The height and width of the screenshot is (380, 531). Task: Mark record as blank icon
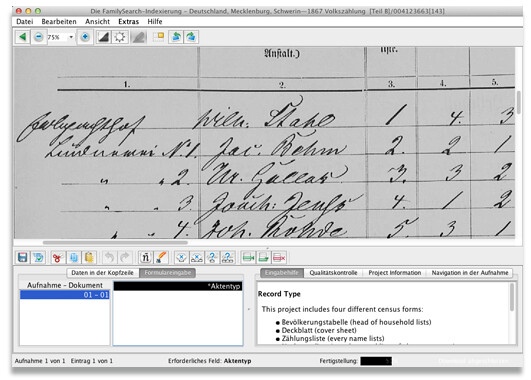197,258
